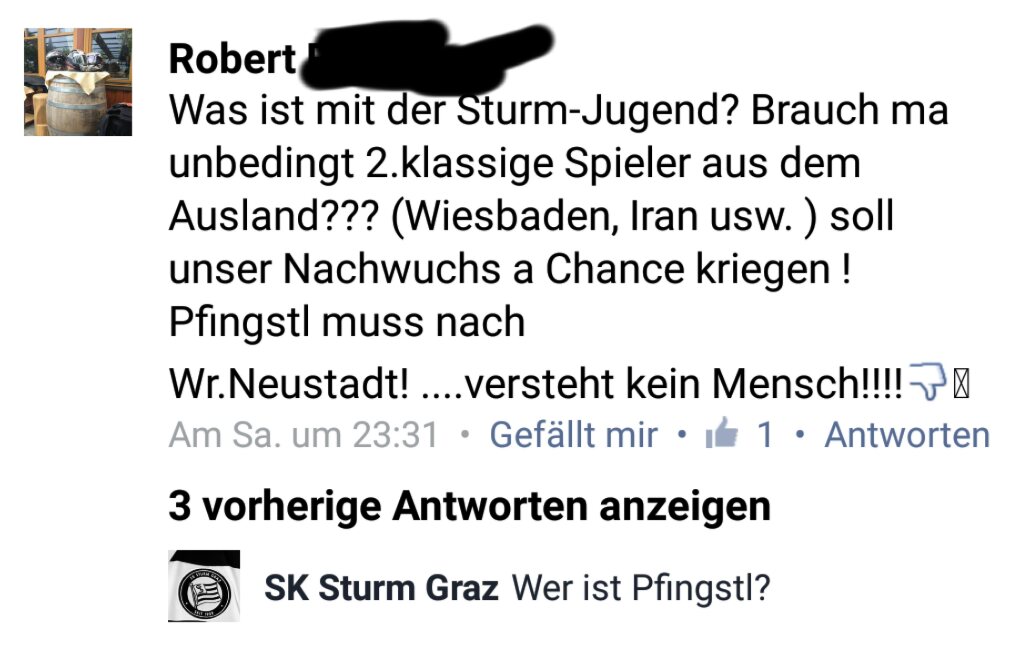
Task: Open the 'SK Sturm Graz' page name
Action: click(381, 588)
